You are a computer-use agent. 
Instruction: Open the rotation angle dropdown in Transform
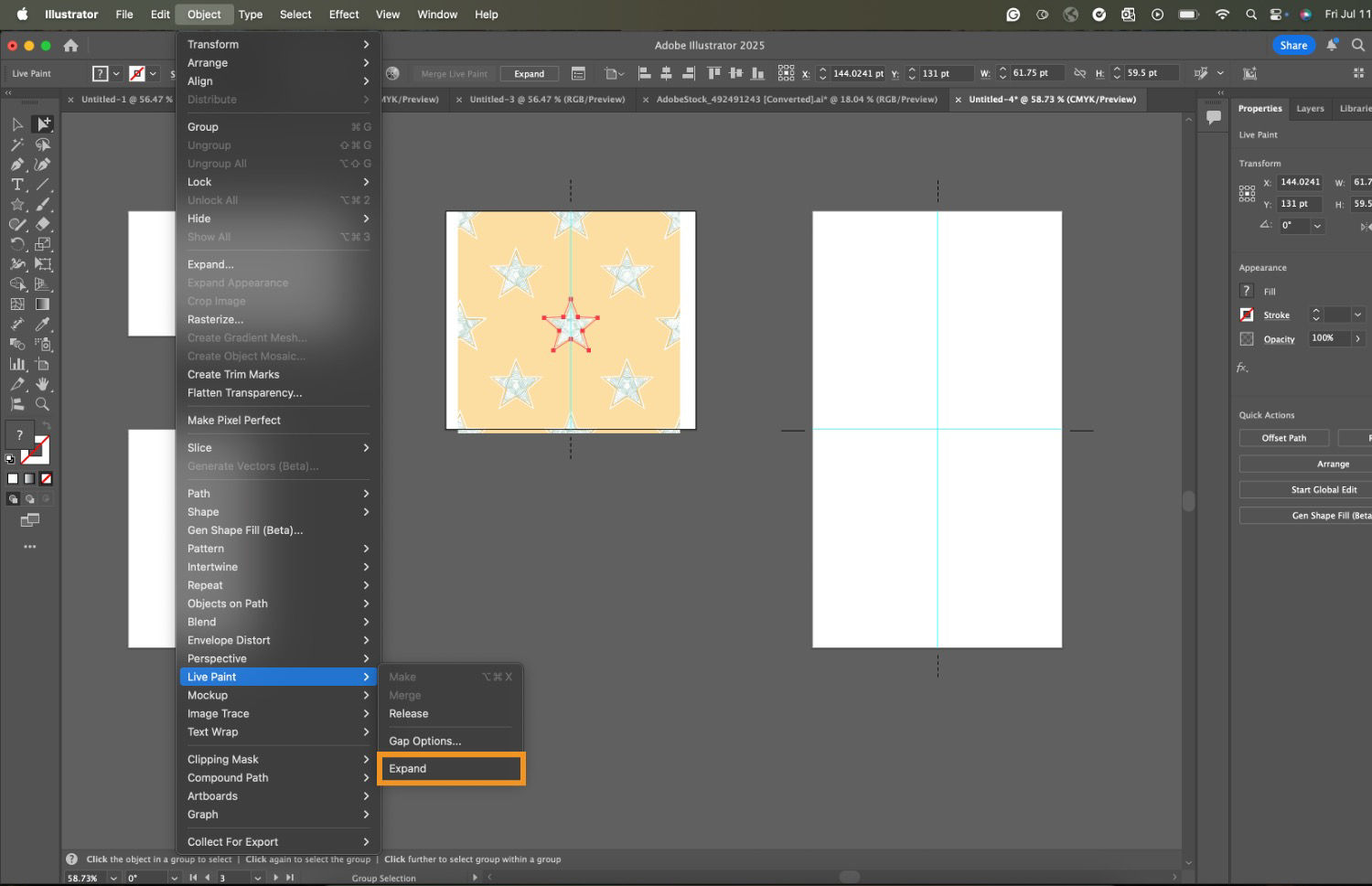[1317, 227]
